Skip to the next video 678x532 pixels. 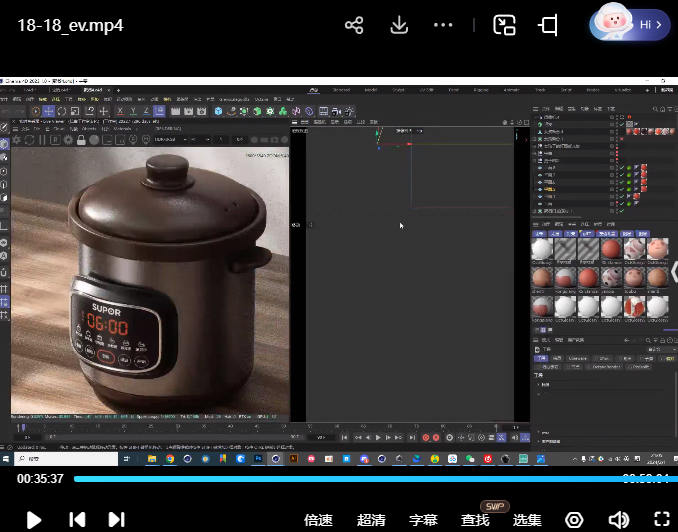tap(116, 519)
